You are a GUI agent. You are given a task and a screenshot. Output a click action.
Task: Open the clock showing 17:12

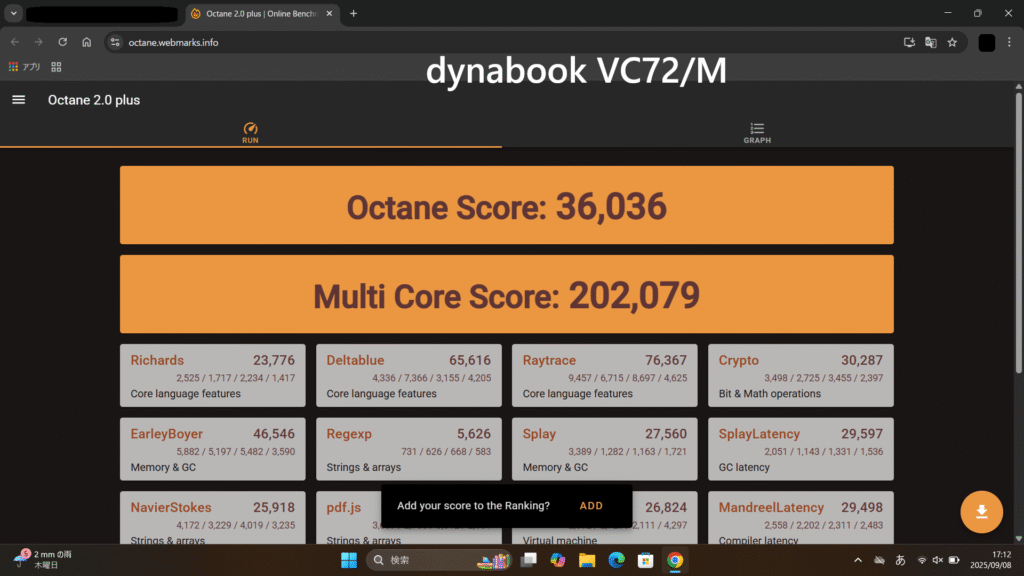coord(990,560)
